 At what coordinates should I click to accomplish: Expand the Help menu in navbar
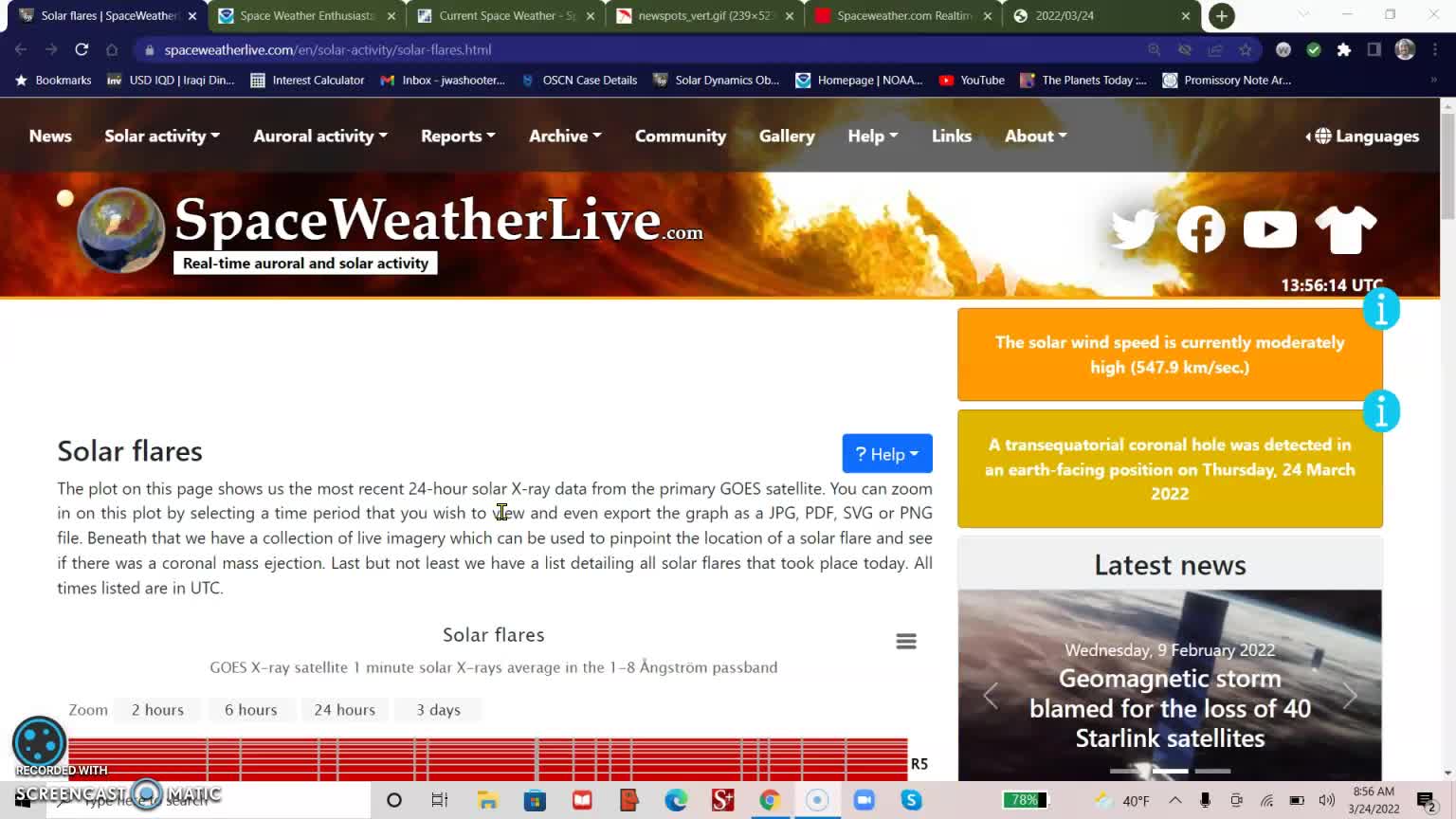pos(872,136)
